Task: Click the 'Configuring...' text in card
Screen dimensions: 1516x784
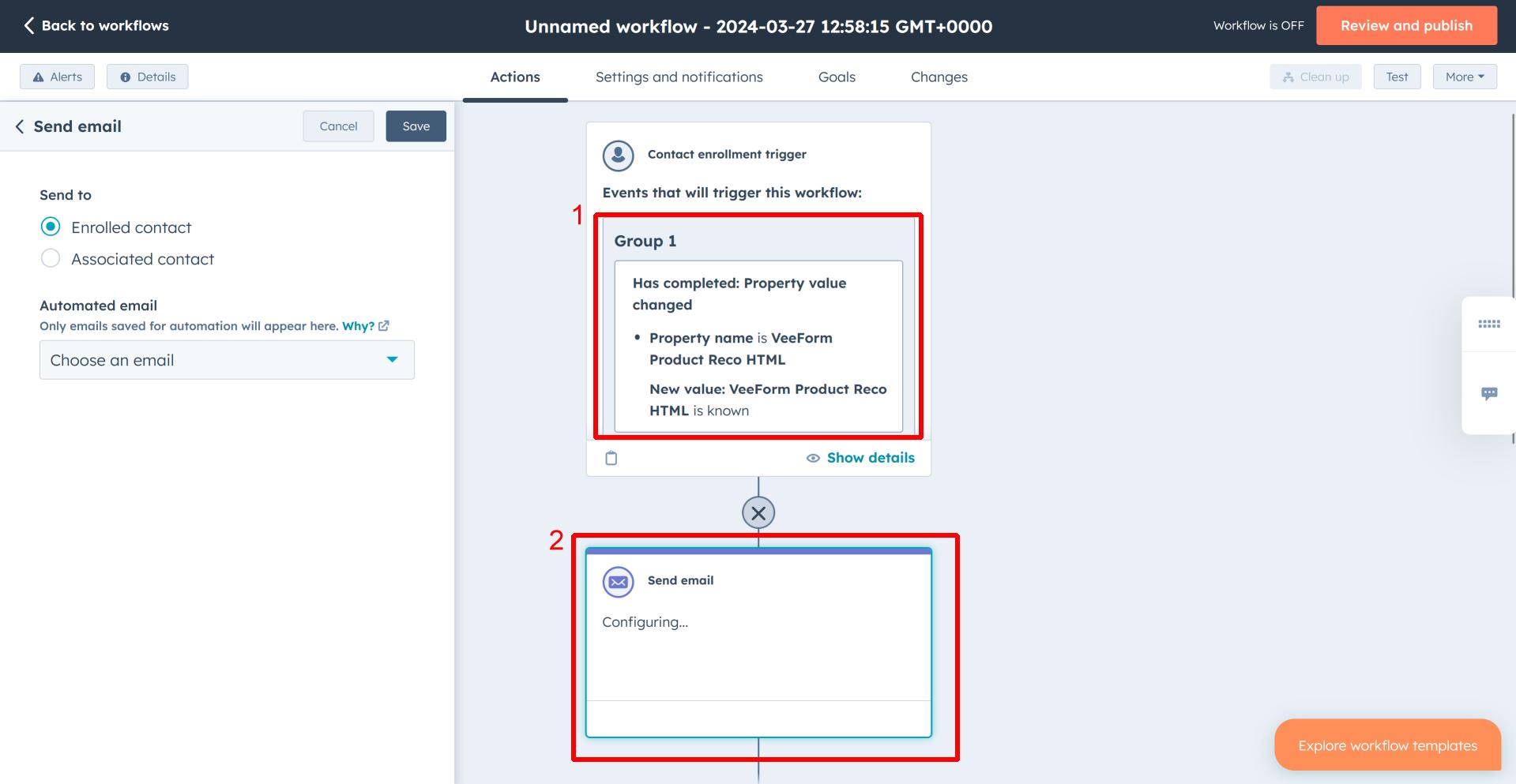Action: (x=645, y=622)
